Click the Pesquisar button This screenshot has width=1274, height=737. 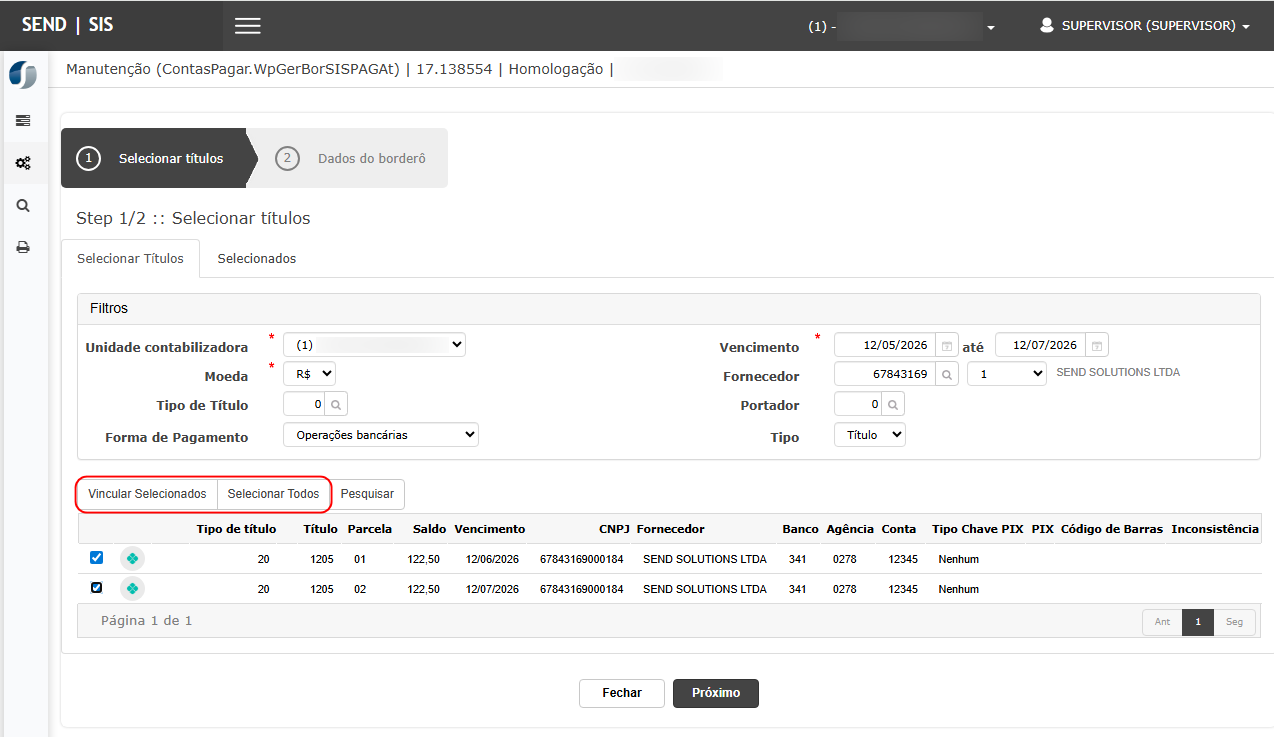tap(368, 494)
